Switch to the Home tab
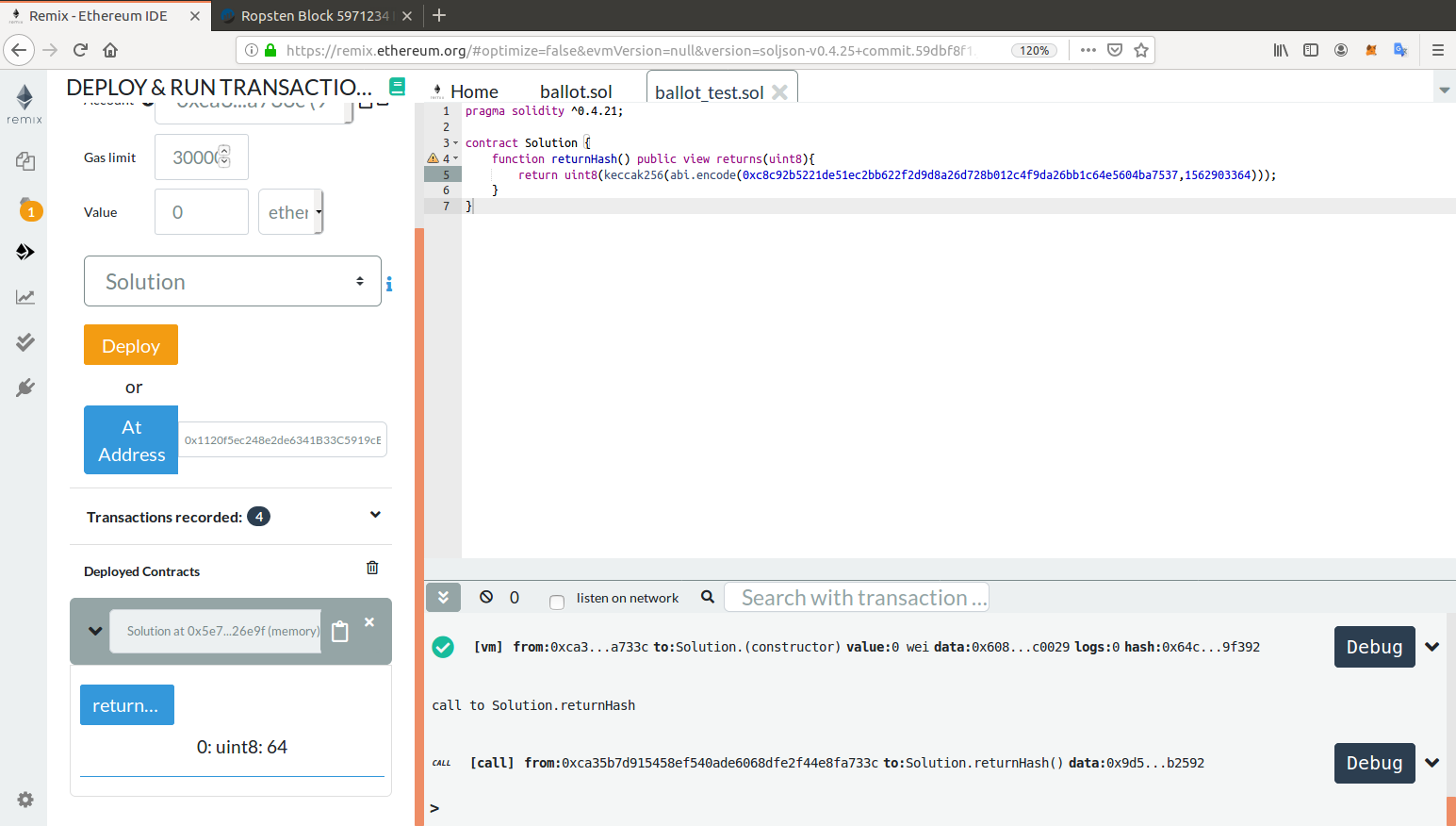This screenshot has width=1456, height=826. (x=474, y=91)
